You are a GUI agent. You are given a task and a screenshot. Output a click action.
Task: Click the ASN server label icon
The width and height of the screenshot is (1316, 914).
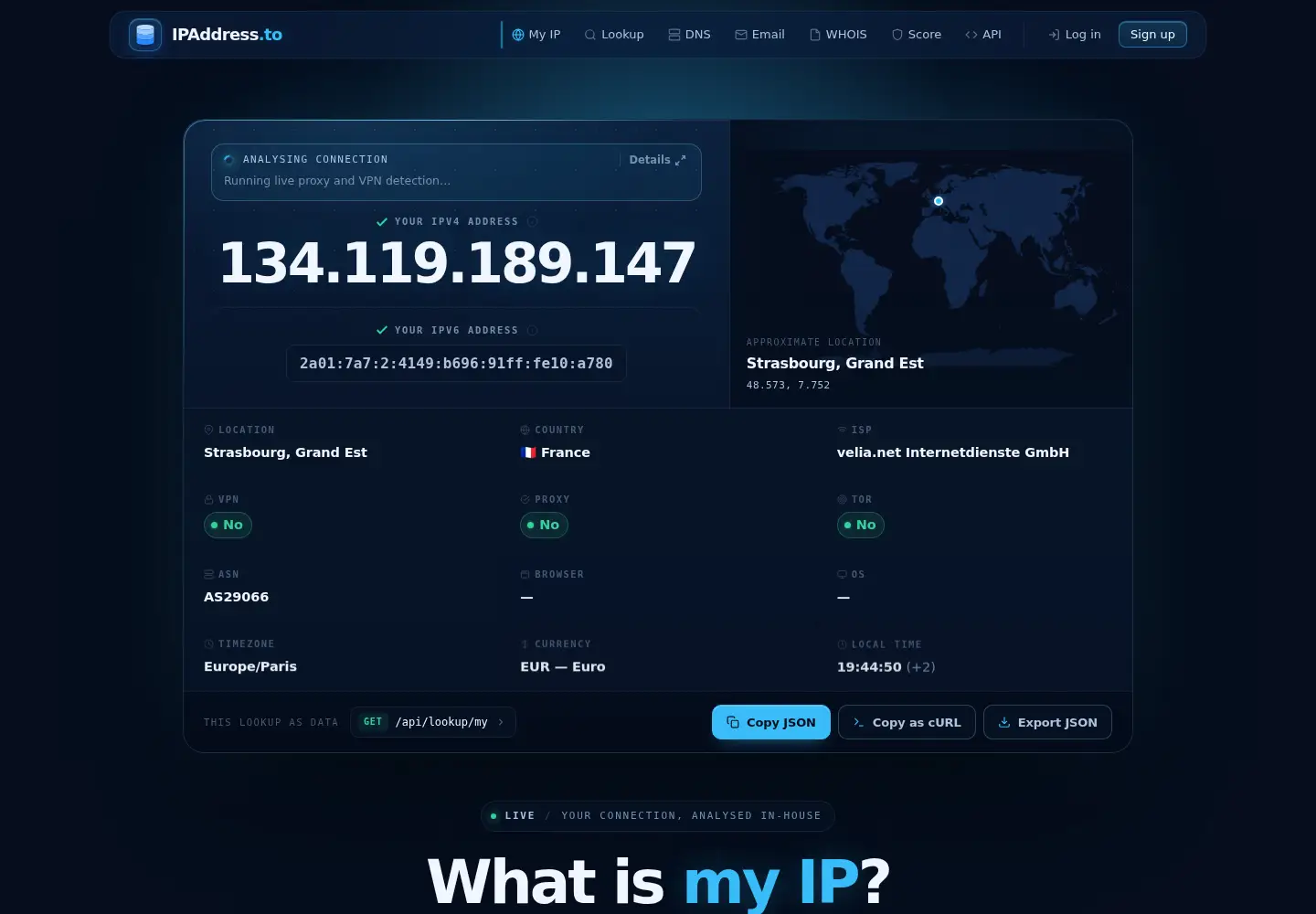[208, 574]
